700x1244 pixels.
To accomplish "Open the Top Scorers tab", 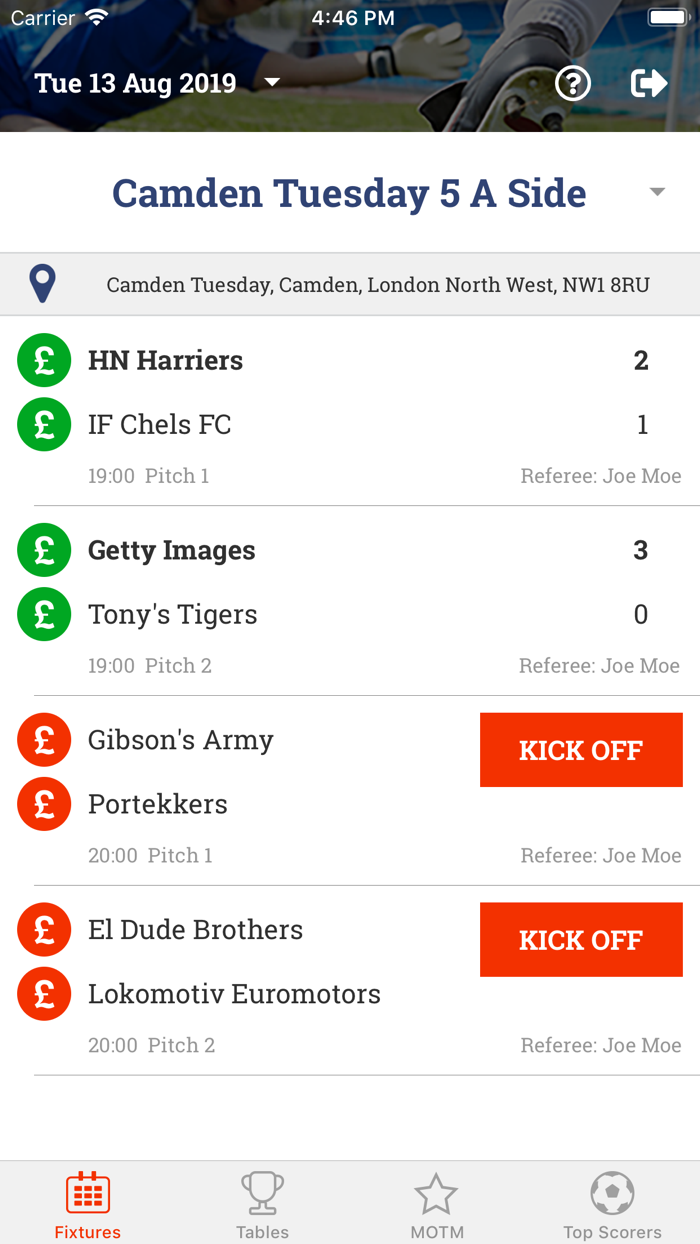I will 612,1203.
